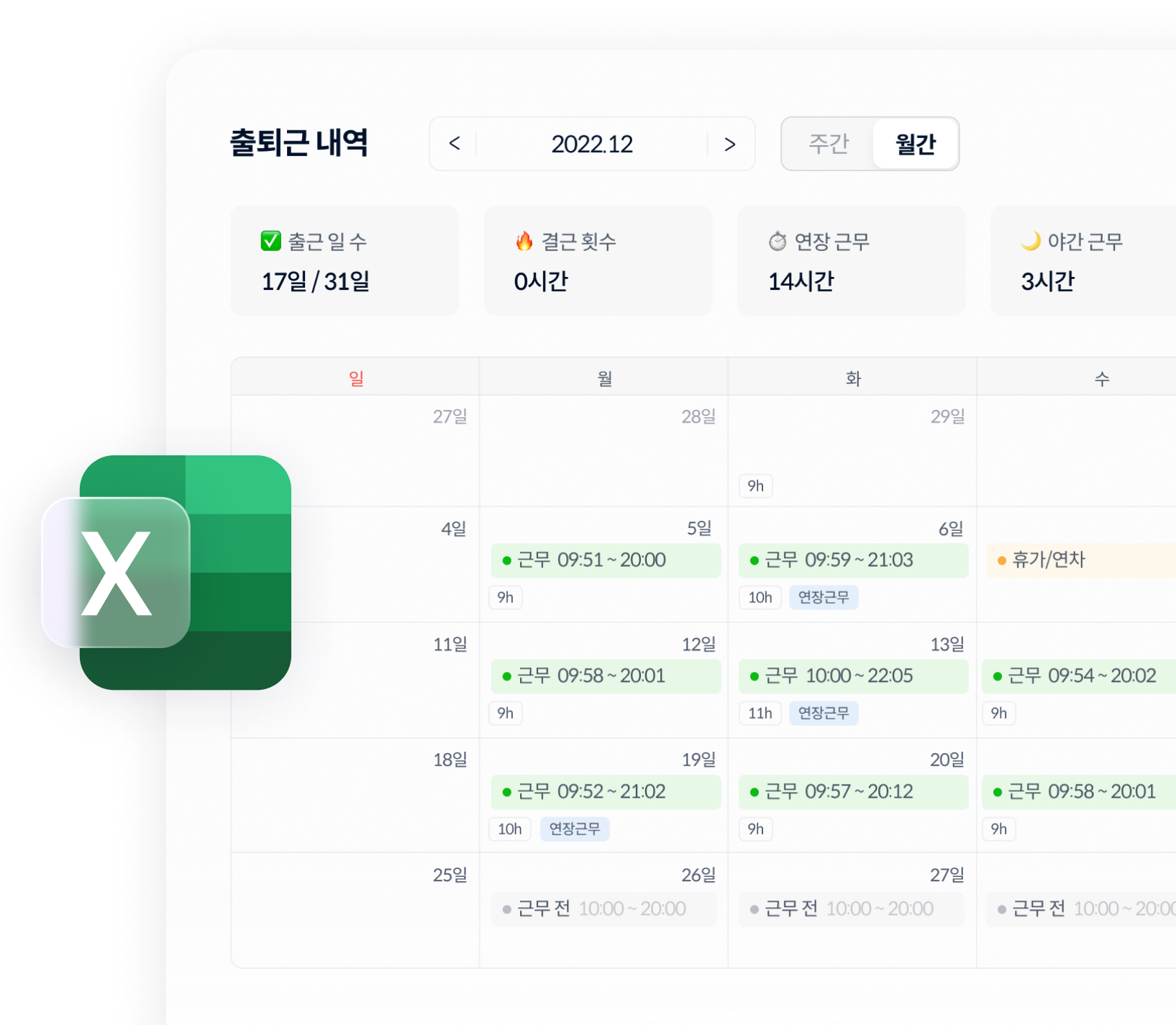The width and height of the screenshot is (1176, 1025).
Task: Select the 18일 date cell
Action: [x=356, y=796]
